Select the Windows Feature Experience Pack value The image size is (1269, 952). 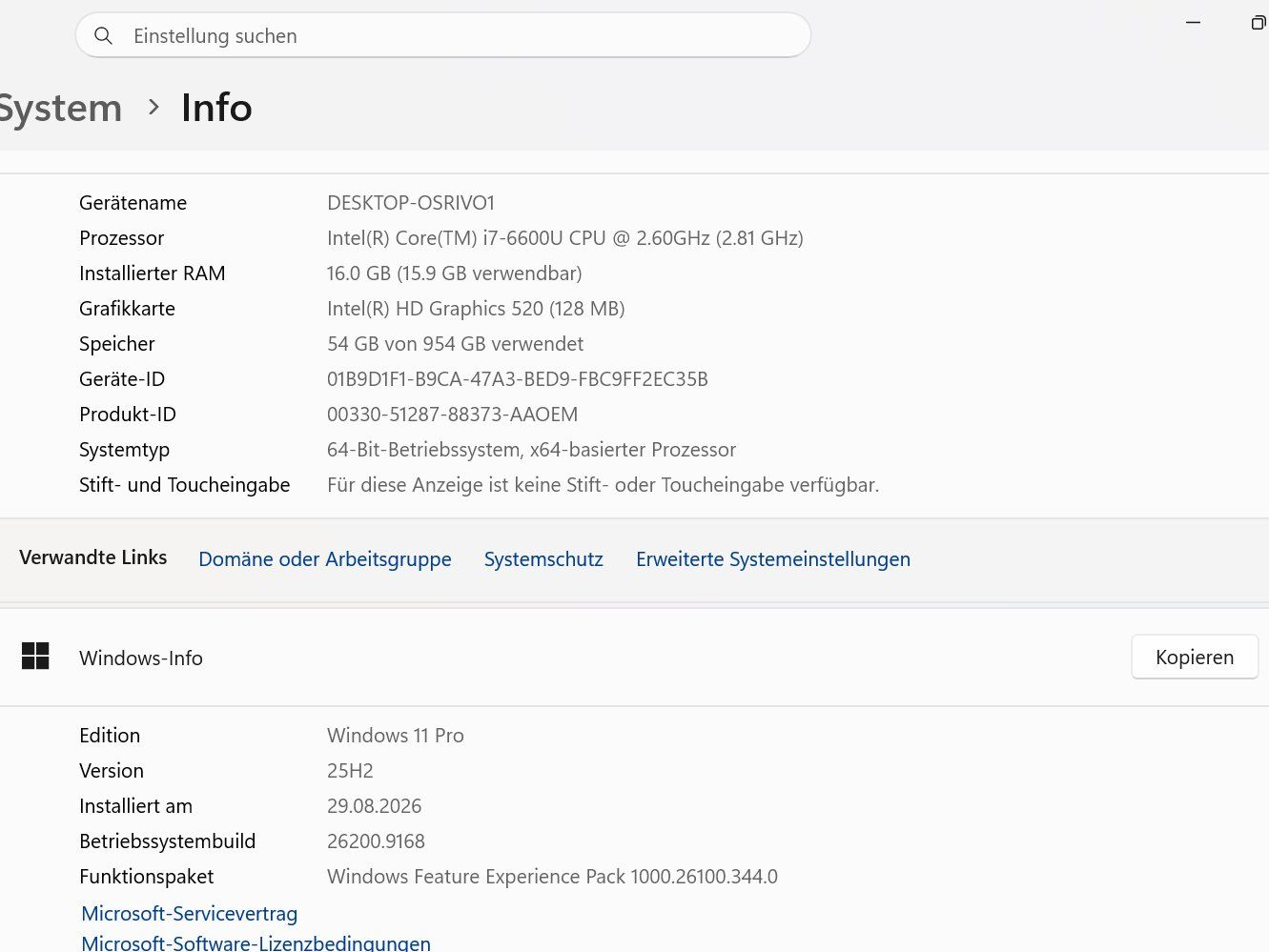[x=553, y=877]
